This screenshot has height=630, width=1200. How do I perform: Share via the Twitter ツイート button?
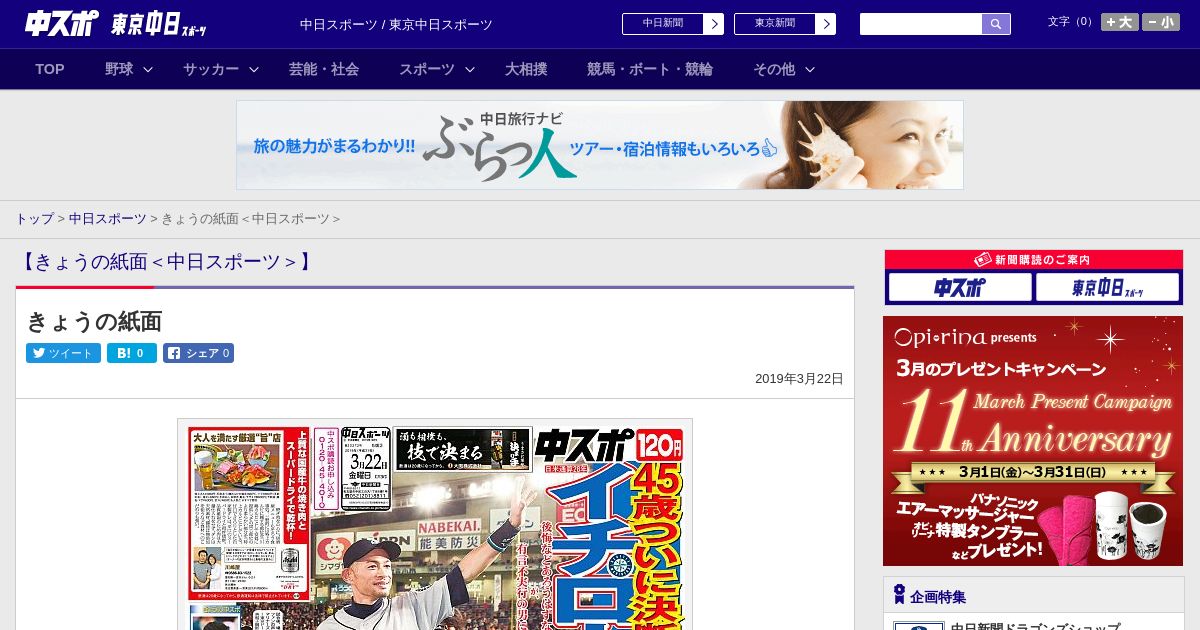tap(63, 353)
